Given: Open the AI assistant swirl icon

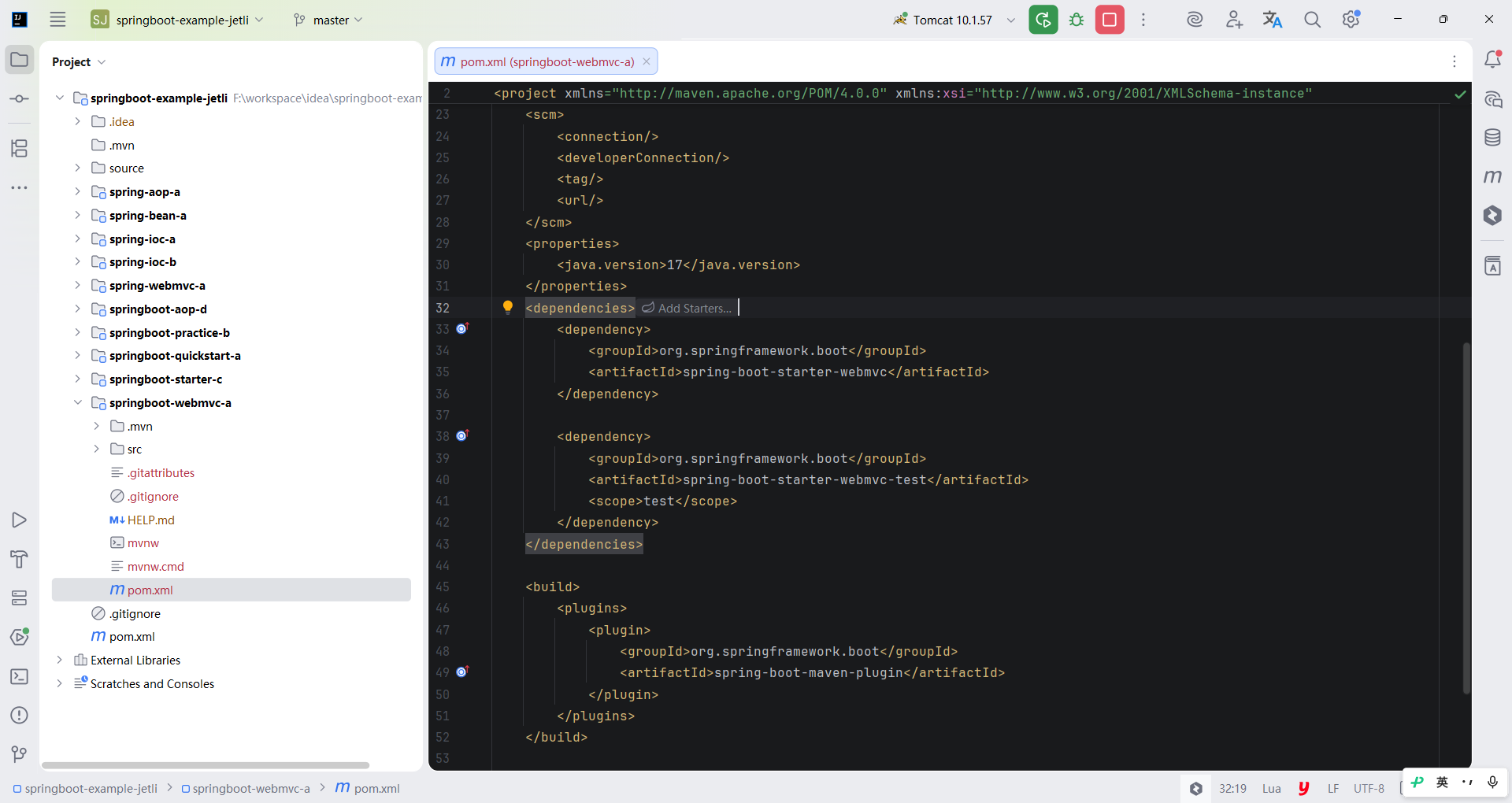Looking at the screenshot, I should click(1195, 20).
